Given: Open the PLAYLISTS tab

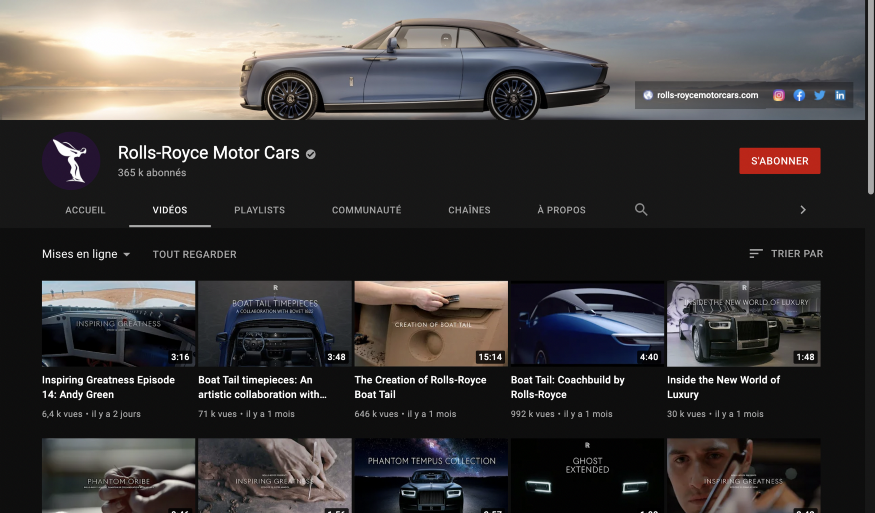Looking at the screenshot, I should pyautogui.click(x=259, y=210).
